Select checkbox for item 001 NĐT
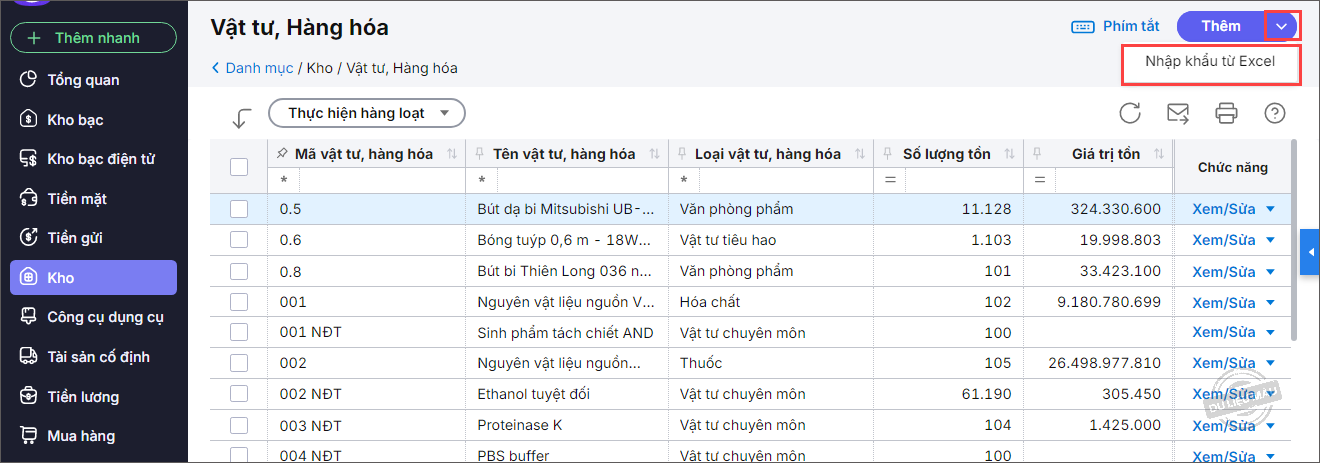 point(239,332)
